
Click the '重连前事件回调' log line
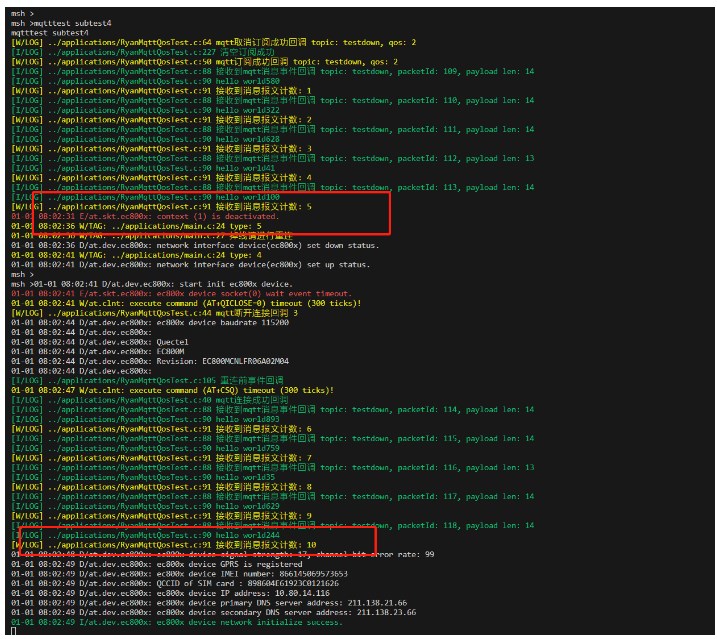[147, 381]
